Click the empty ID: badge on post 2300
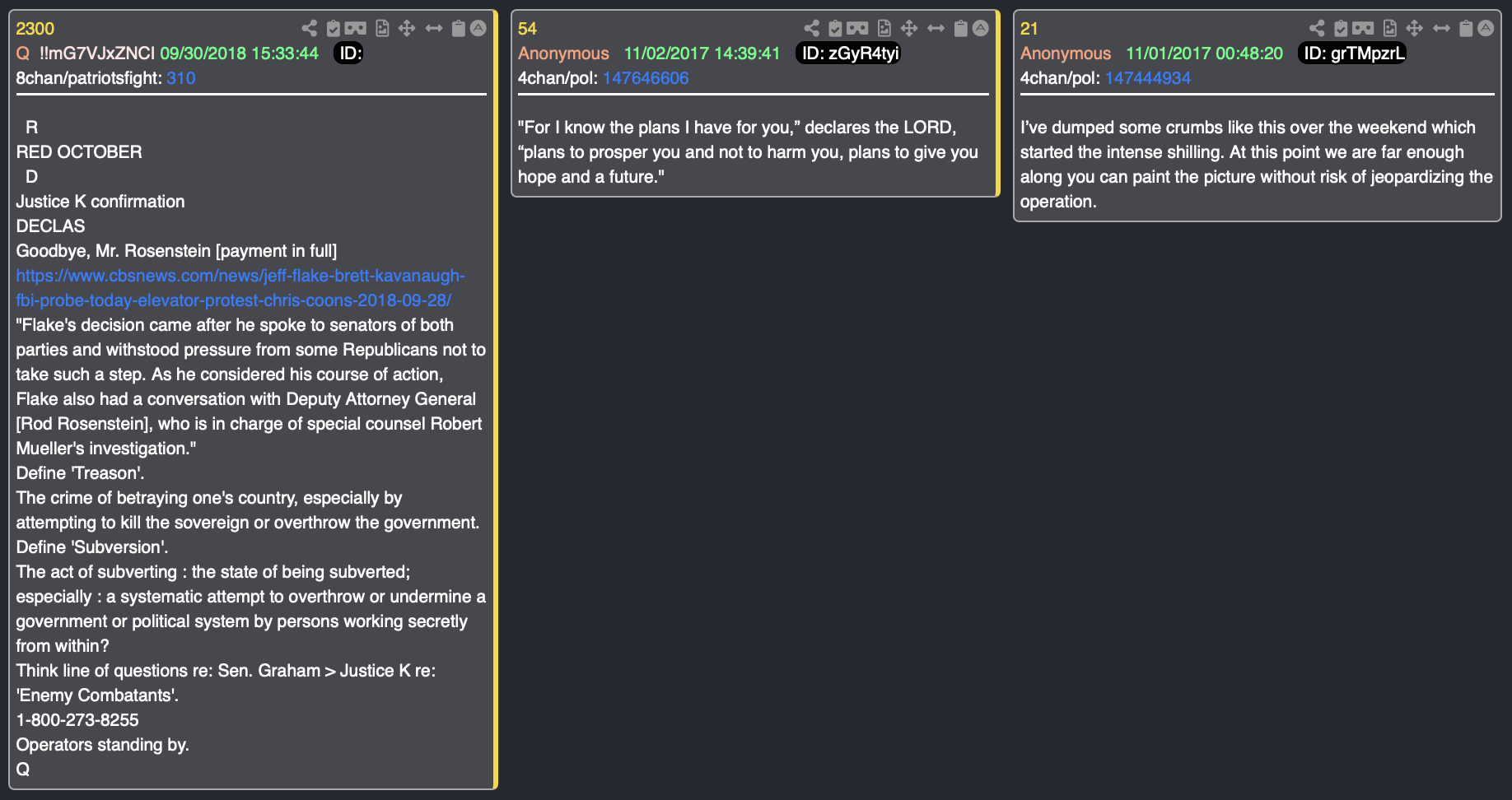The height and width of the screenshot is (800, 1512). pos(349,53)
